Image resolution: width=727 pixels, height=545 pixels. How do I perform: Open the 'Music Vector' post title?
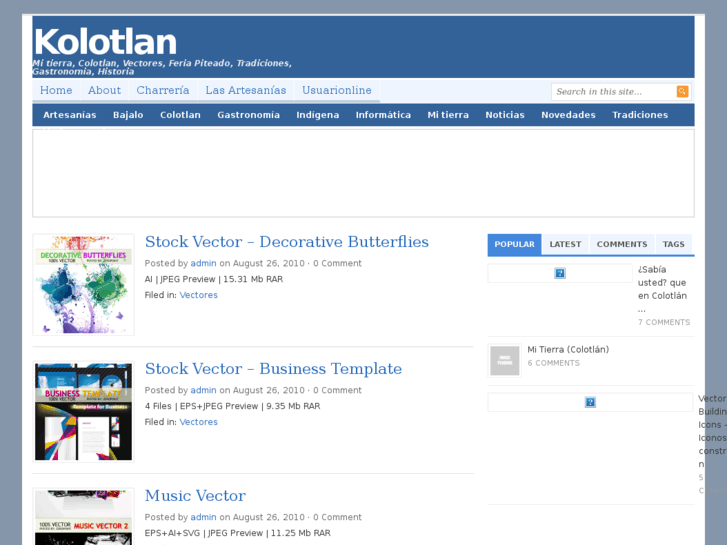click(195, 496)
